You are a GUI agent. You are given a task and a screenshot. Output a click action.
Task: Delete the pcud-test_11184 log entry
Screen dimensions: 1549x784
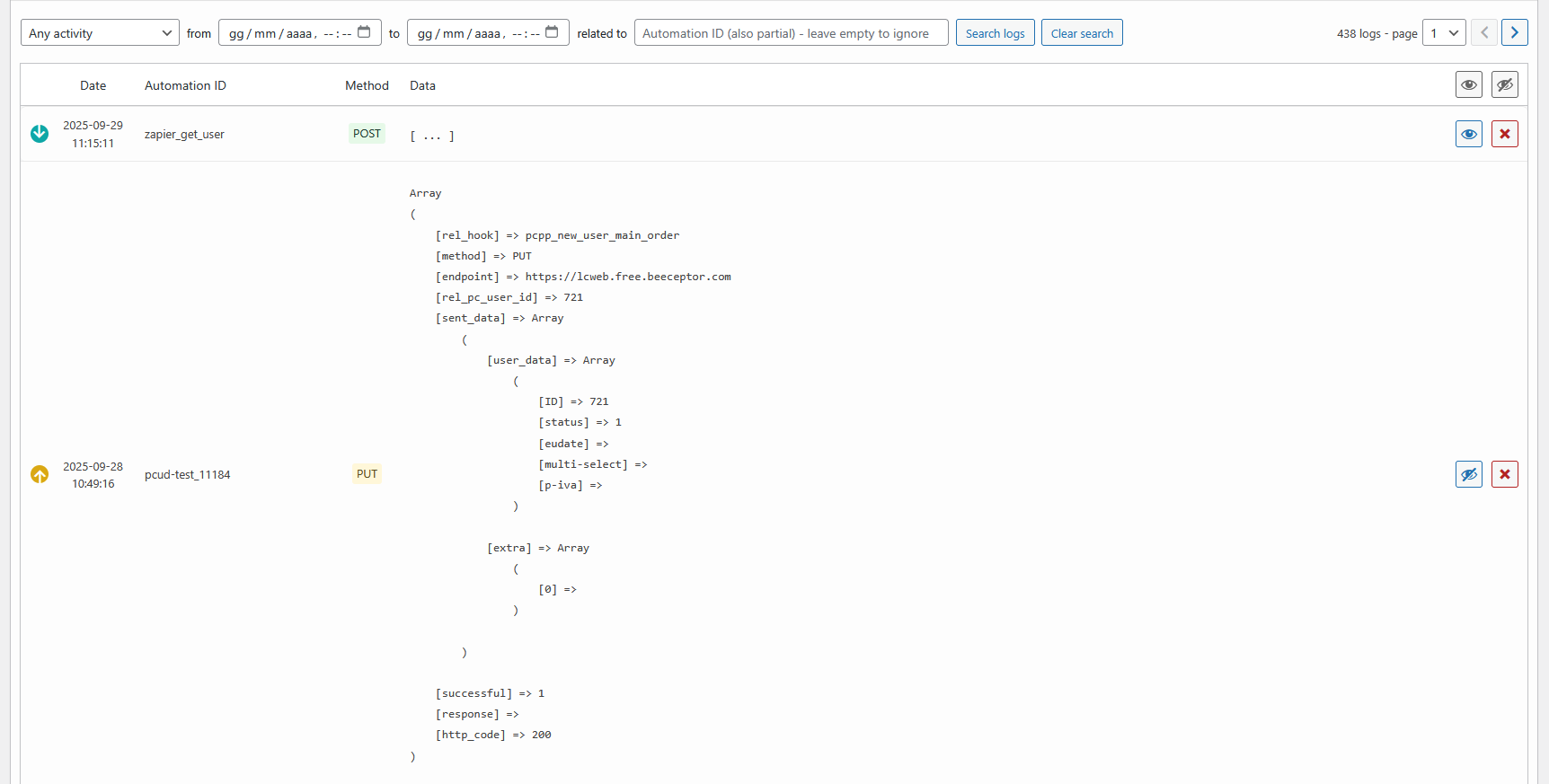(x=1504, y=474)
